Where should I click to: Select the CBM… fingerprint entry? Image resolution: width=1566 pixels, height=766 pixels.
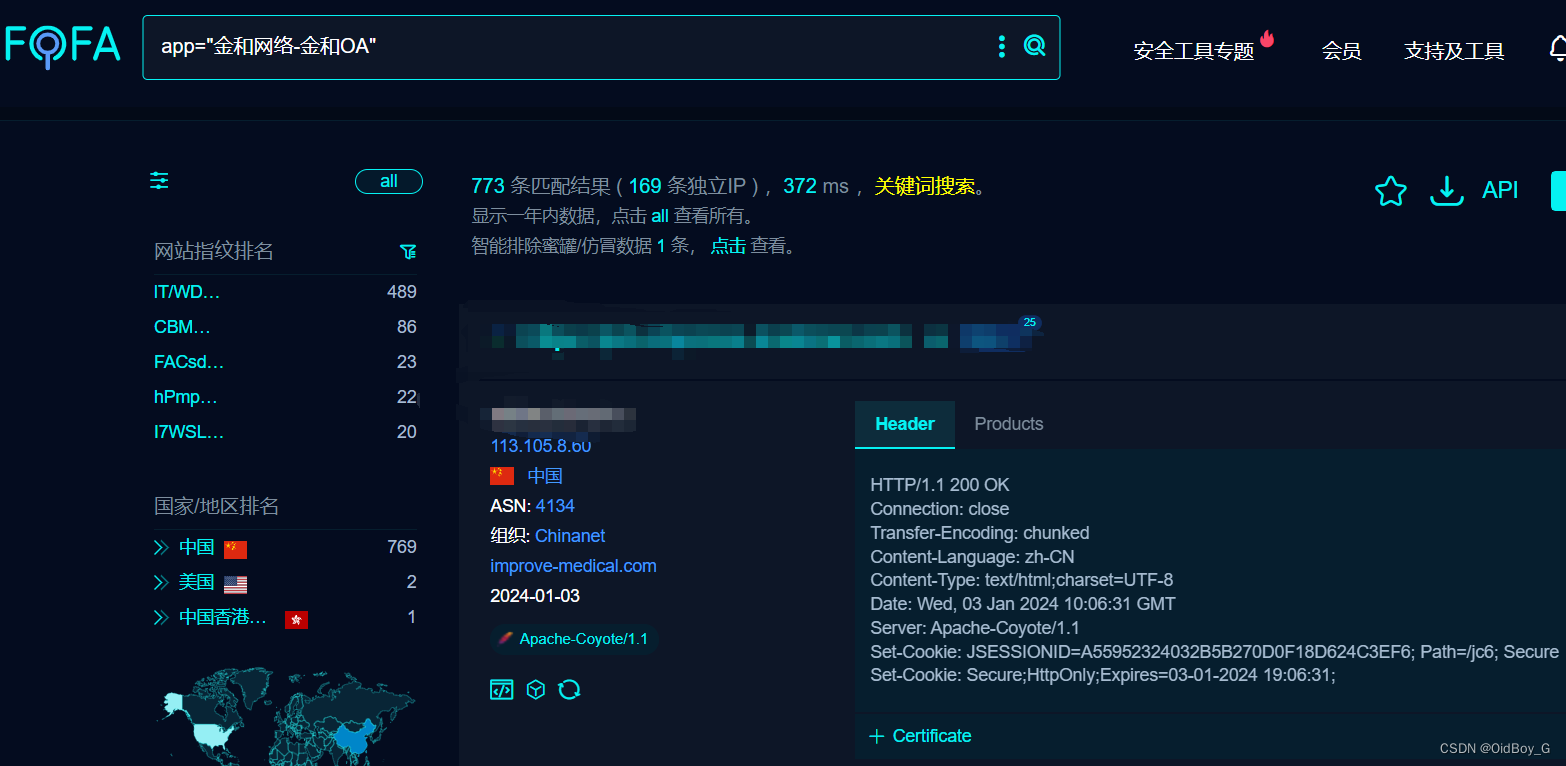[x=182, y=327]
